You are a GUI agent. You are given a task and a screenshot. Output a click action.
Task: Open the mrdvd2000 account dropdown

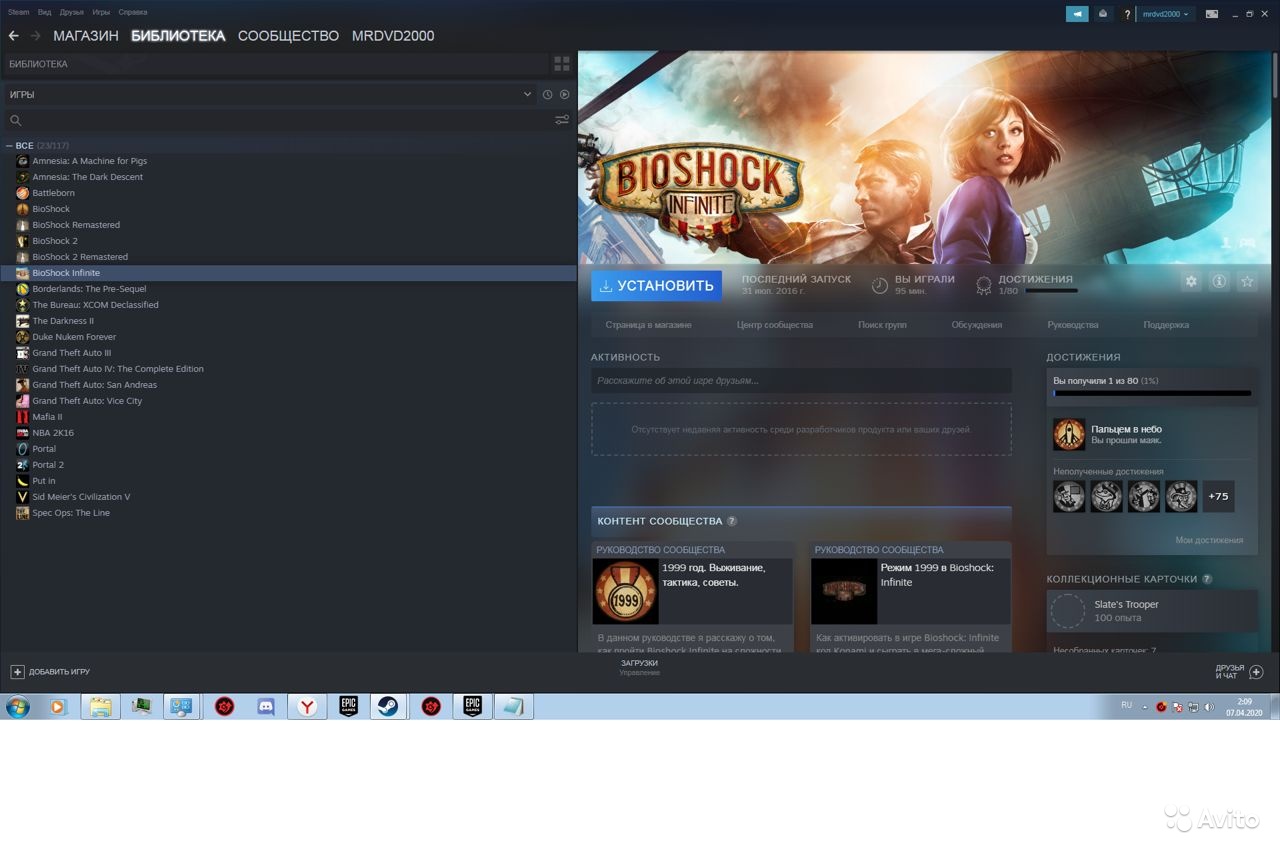(1166, 14)
